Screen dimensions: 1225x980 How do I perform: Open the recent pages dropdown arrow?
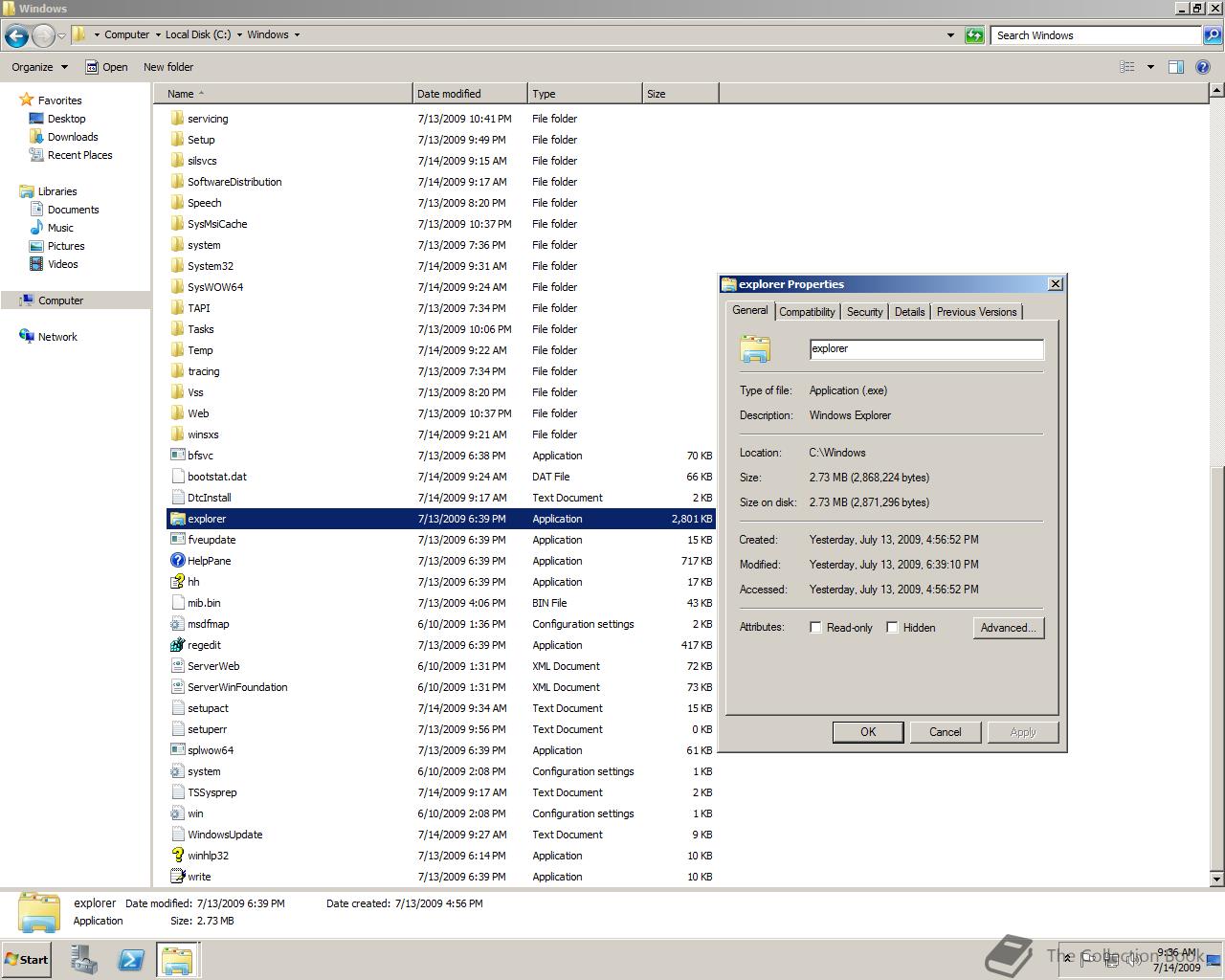click(62, 35)
